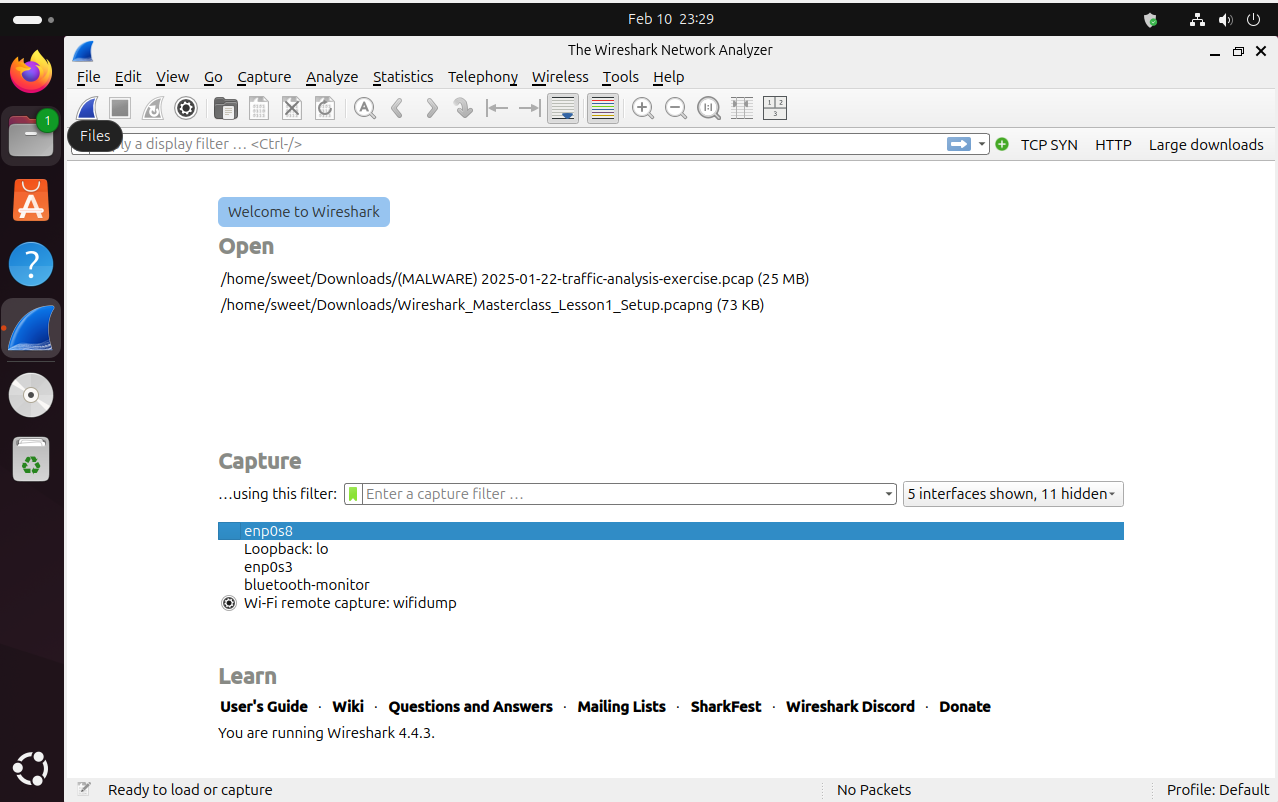Open the Wireshark User's Guide link

tap(263, 707)
